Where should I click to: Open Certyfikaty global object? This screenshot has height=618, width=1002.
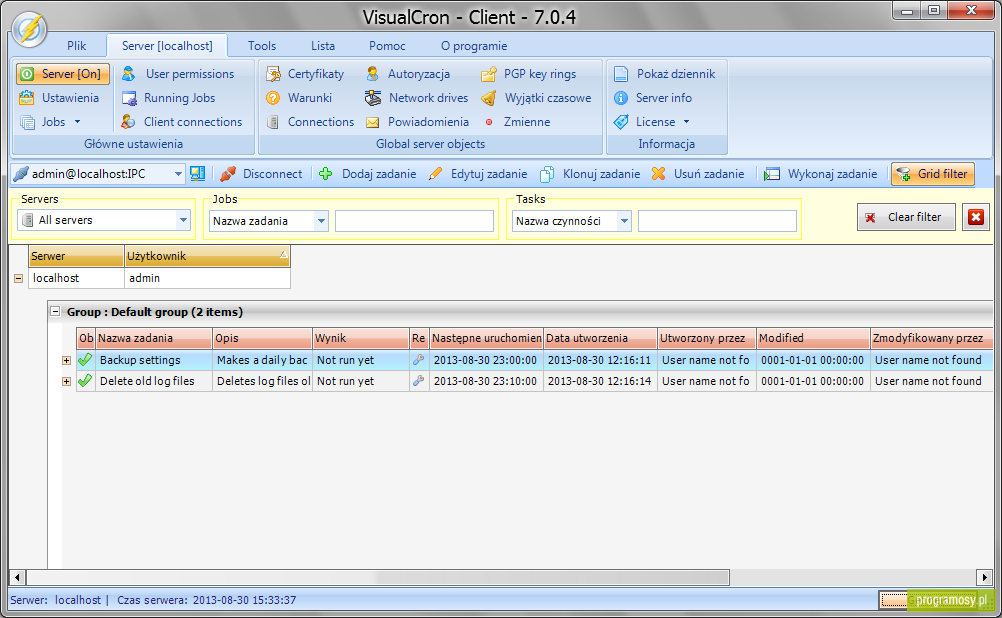pyautogui.click(x=305, y=74)
